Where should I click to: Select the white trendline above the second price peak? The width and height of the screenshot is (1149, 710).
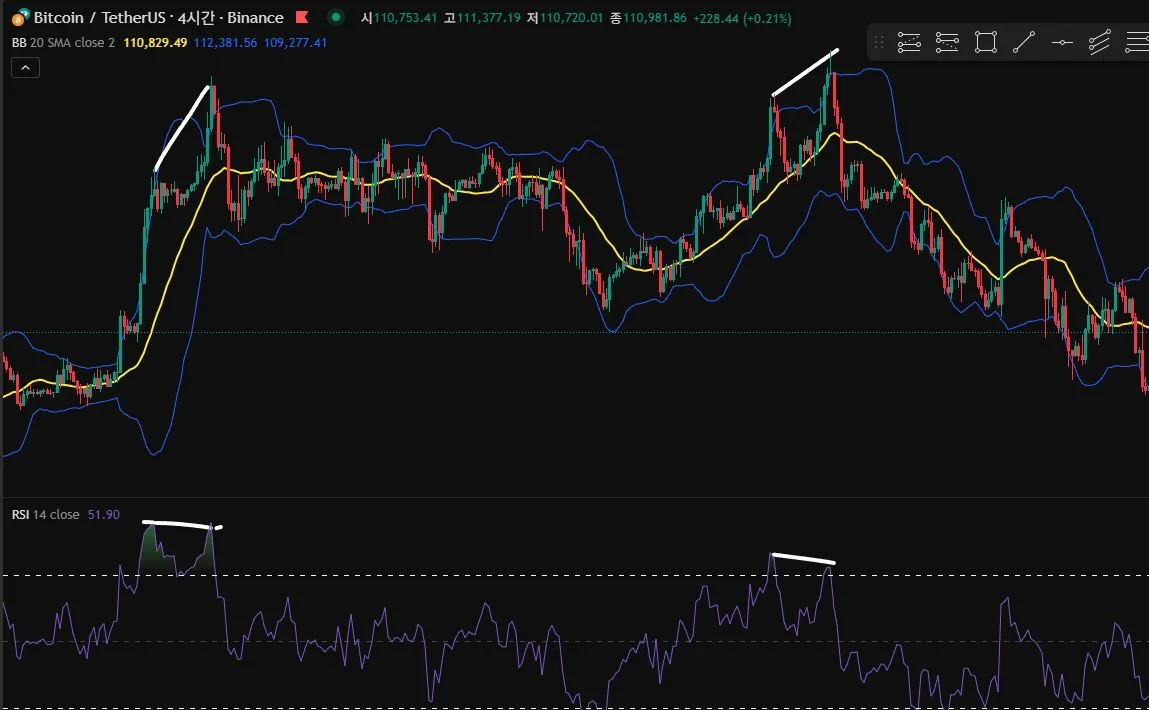tap(805, 72)
